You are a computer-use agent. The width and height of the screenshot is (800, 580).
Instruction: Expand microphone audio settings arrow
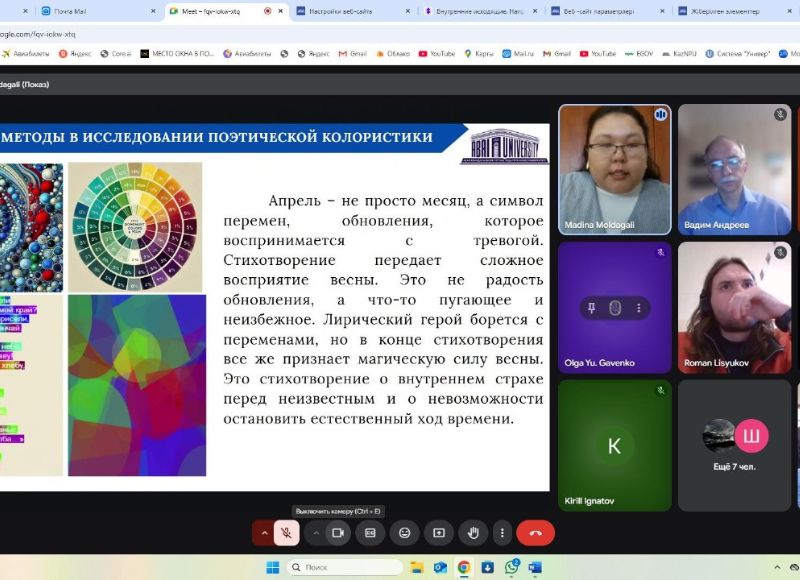(x=264, y=533)
